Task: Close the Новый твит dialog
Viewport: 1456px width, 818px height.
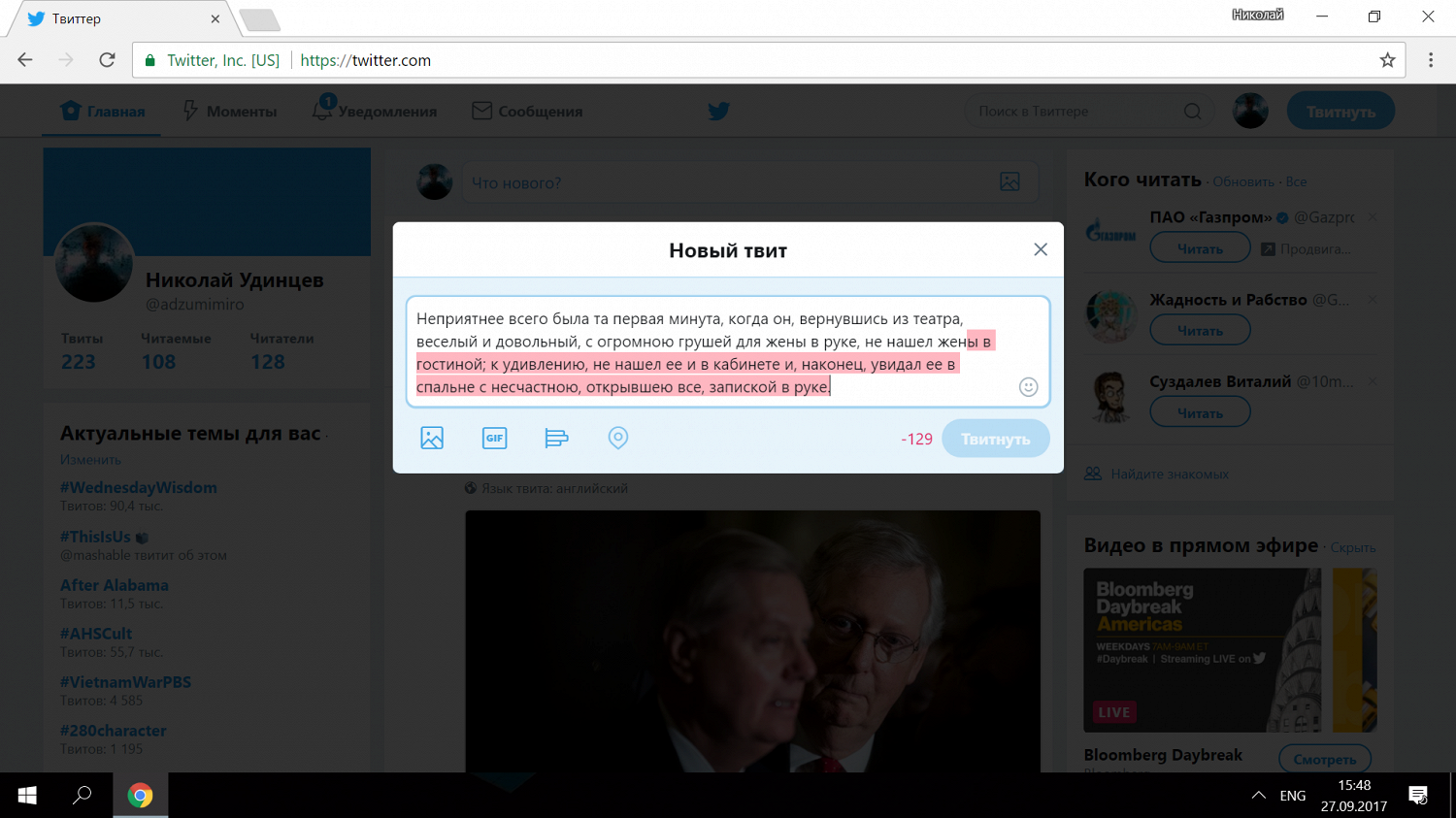Action: 1041,249
